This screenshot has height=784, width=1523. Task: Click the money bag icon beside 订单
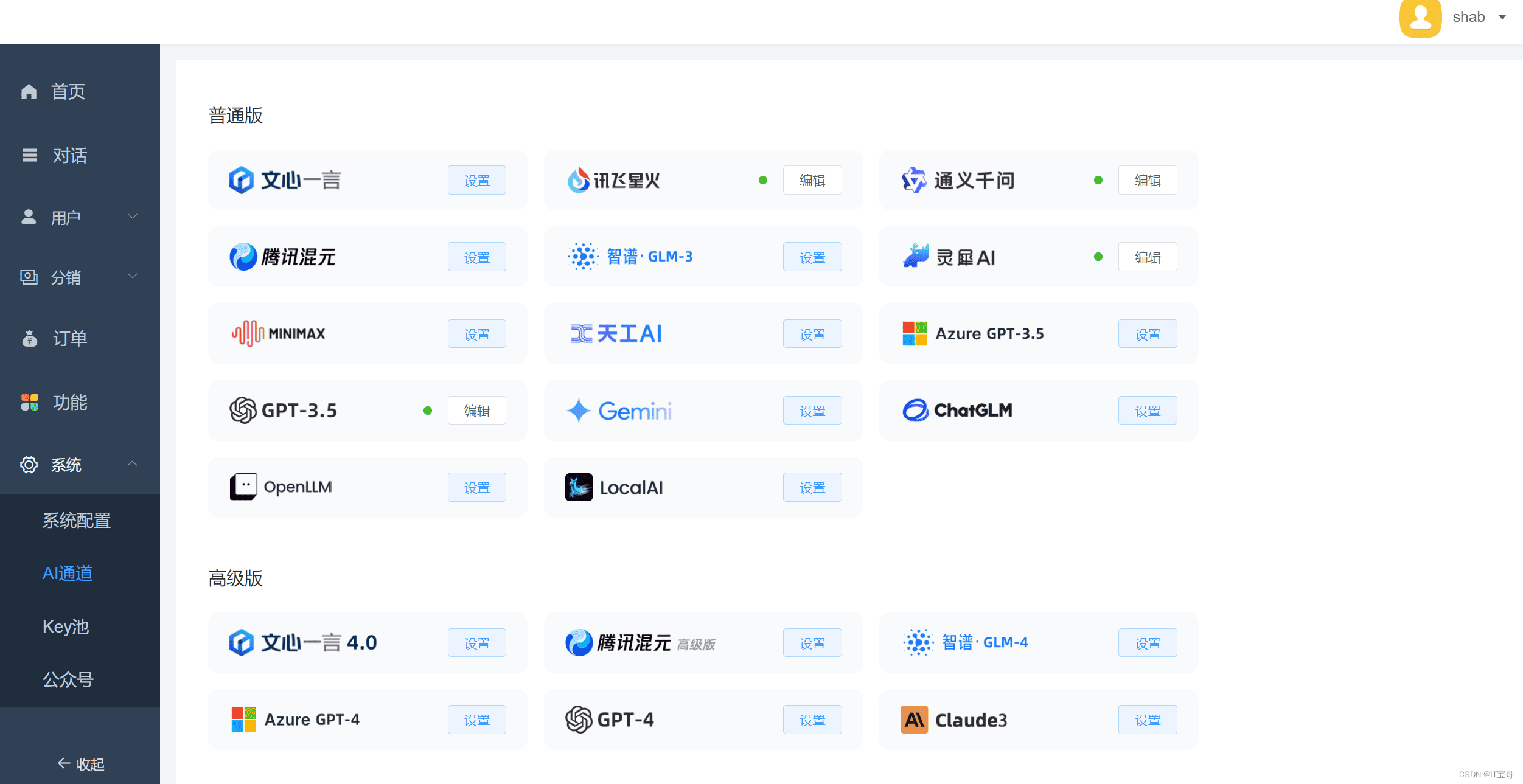pos(29,338)
